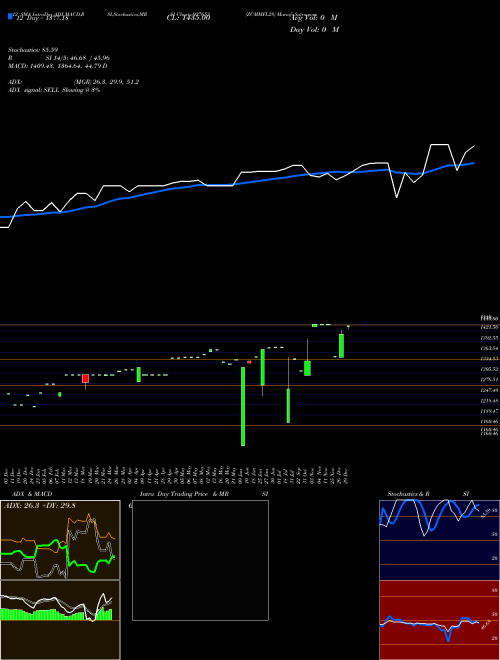Open the empty intraday trading price panel
This screenshot has width=500, height=660.
point(200,560)
